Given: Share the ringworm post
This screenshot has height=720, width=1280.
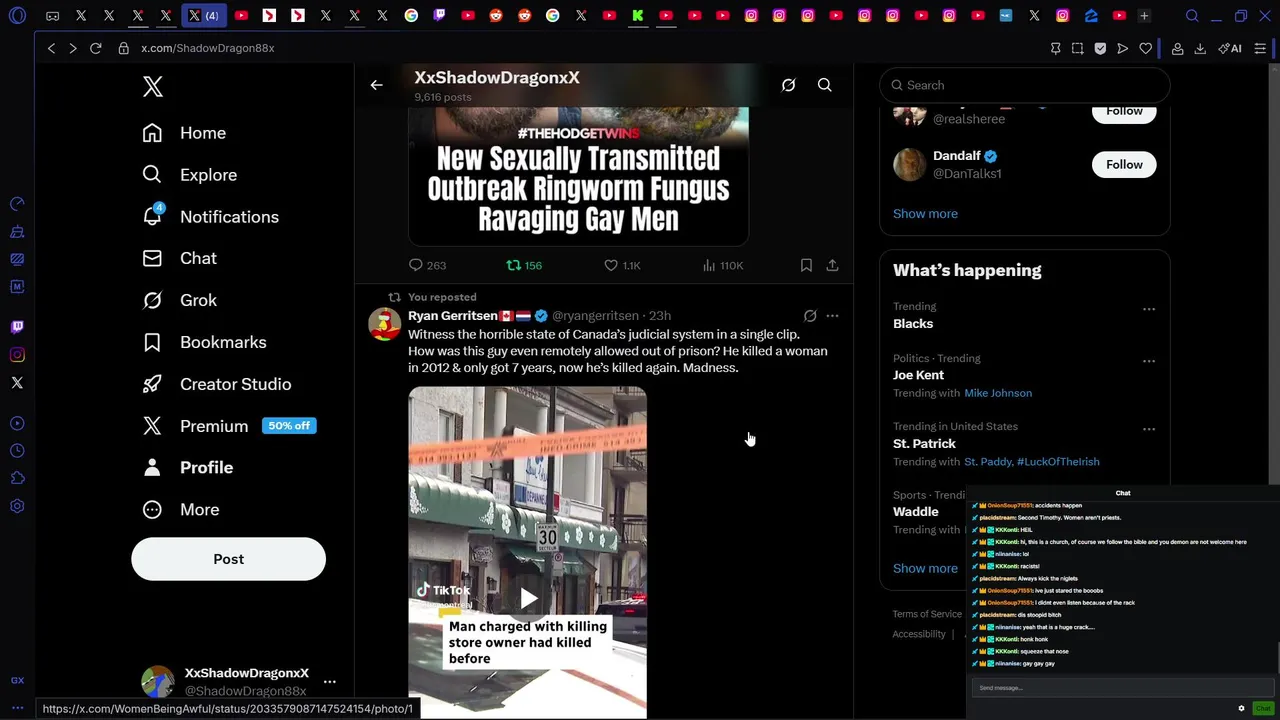Looking at the screenshot, I should (x=832, y=265).
